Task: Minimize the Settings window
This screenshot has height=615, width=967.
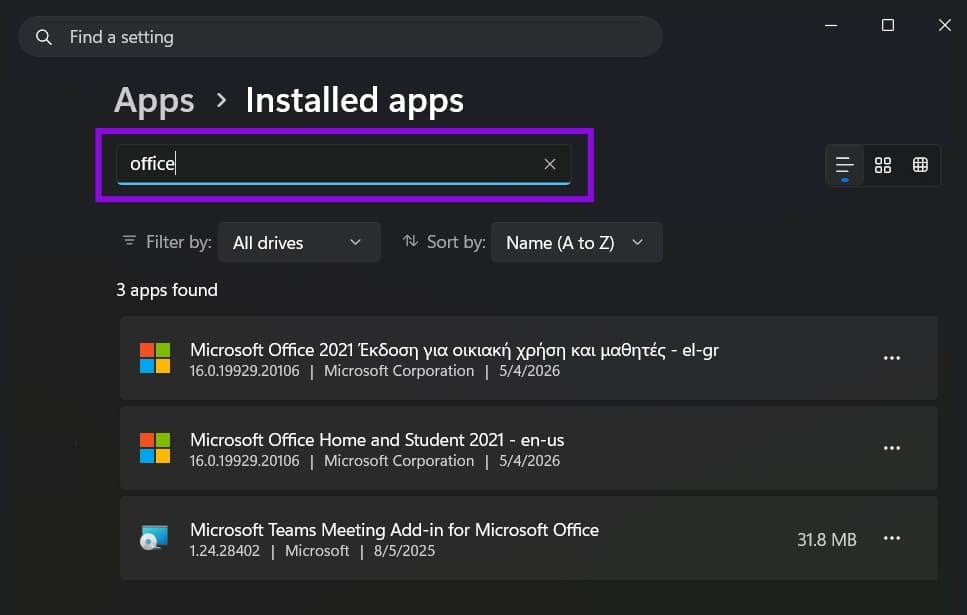Action: 831,25
